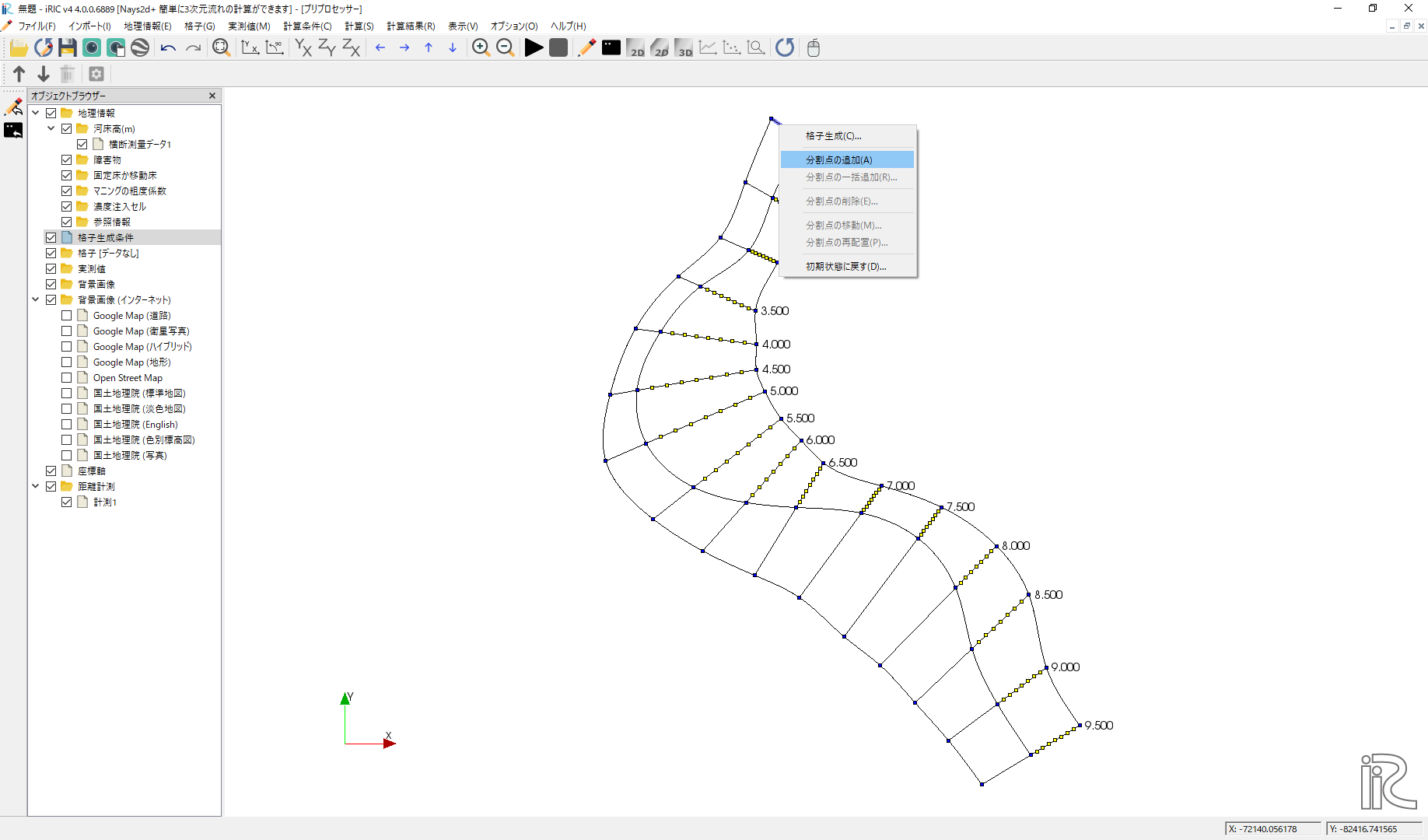Toggle the 障害物 checkbox
1428x840 pixels.
(x=67, y=160)
